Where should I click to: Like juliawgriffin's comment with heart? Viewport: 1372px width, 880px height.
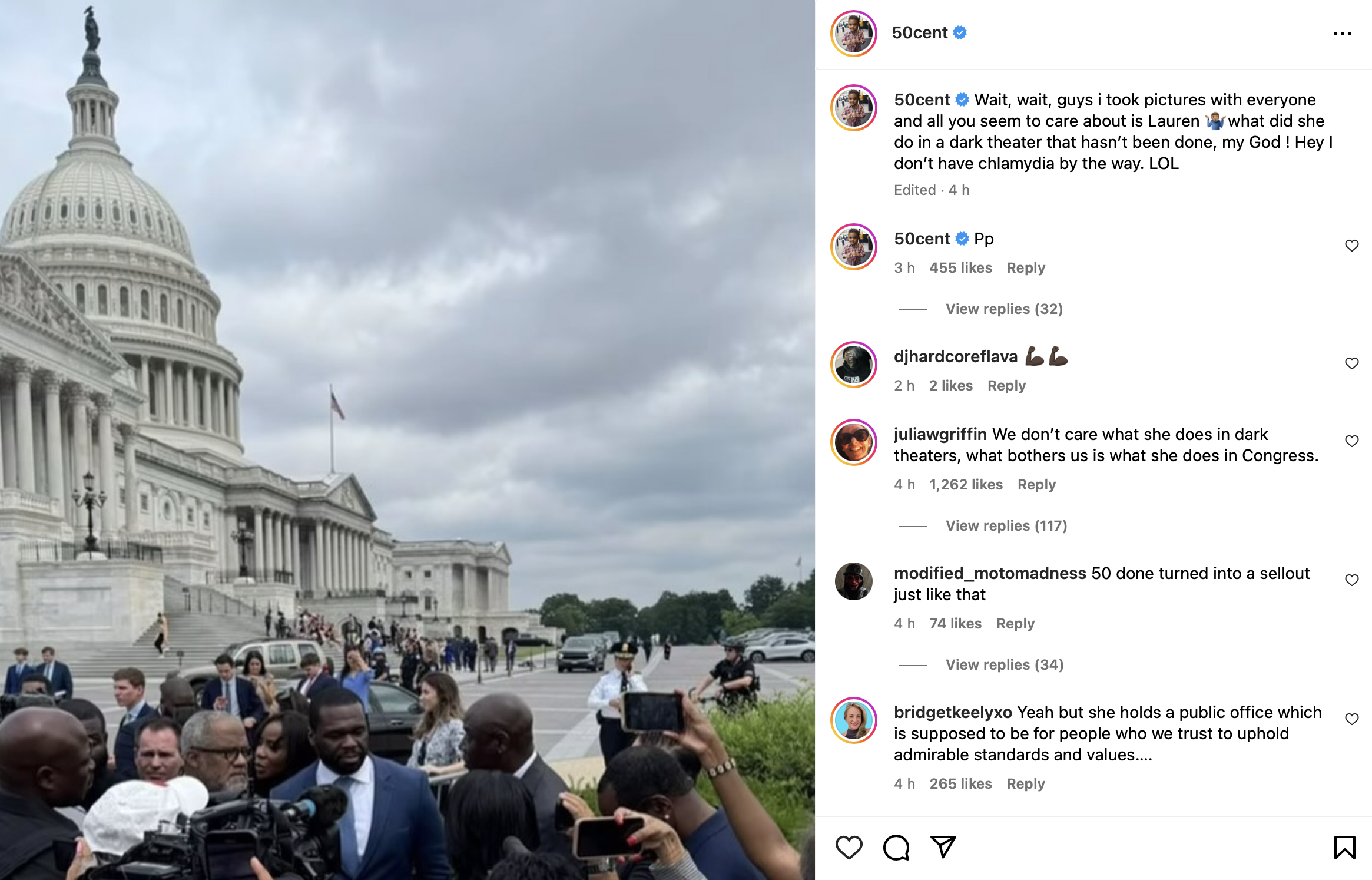1351,441
